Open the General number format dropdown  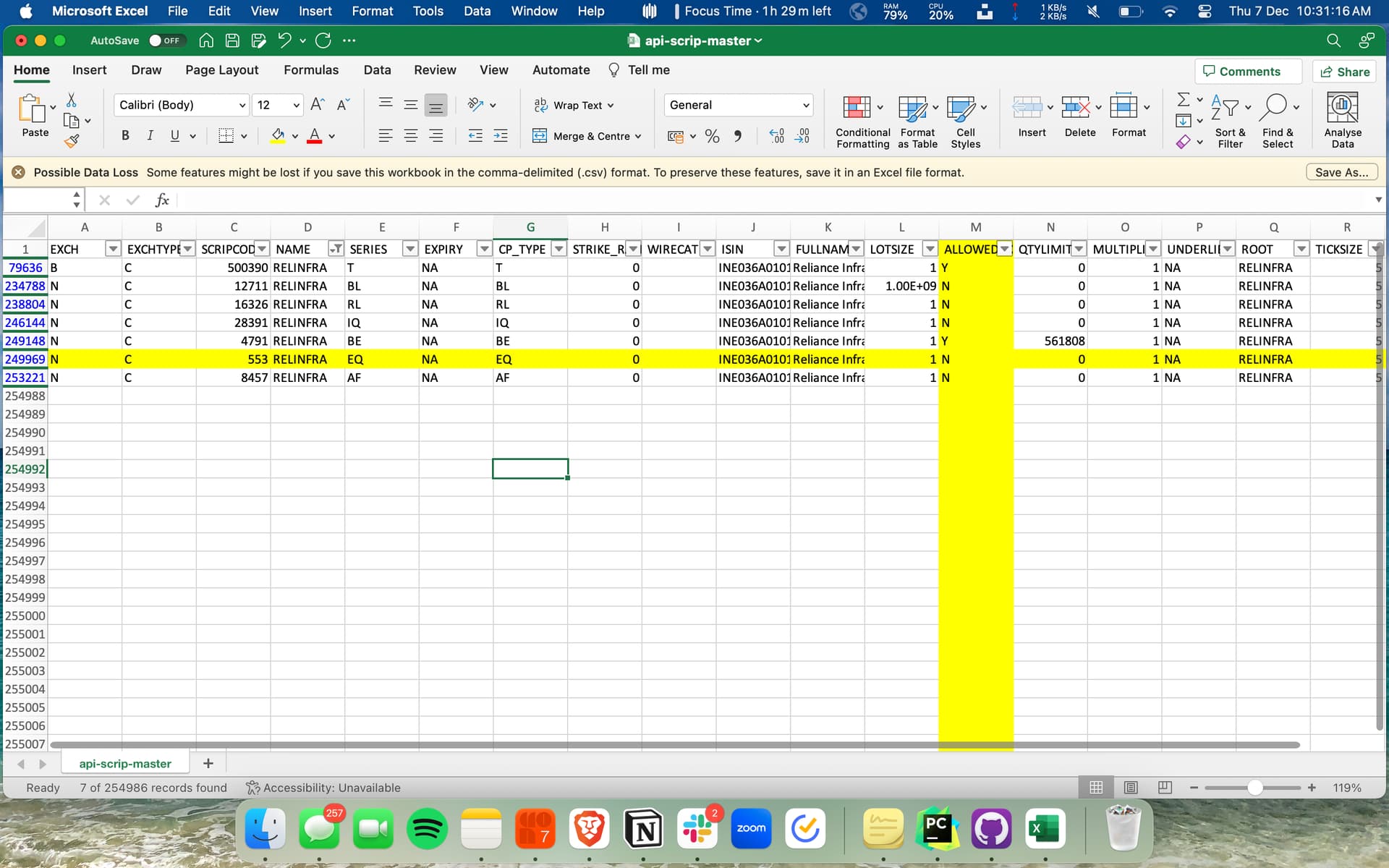tap(805, 106)
